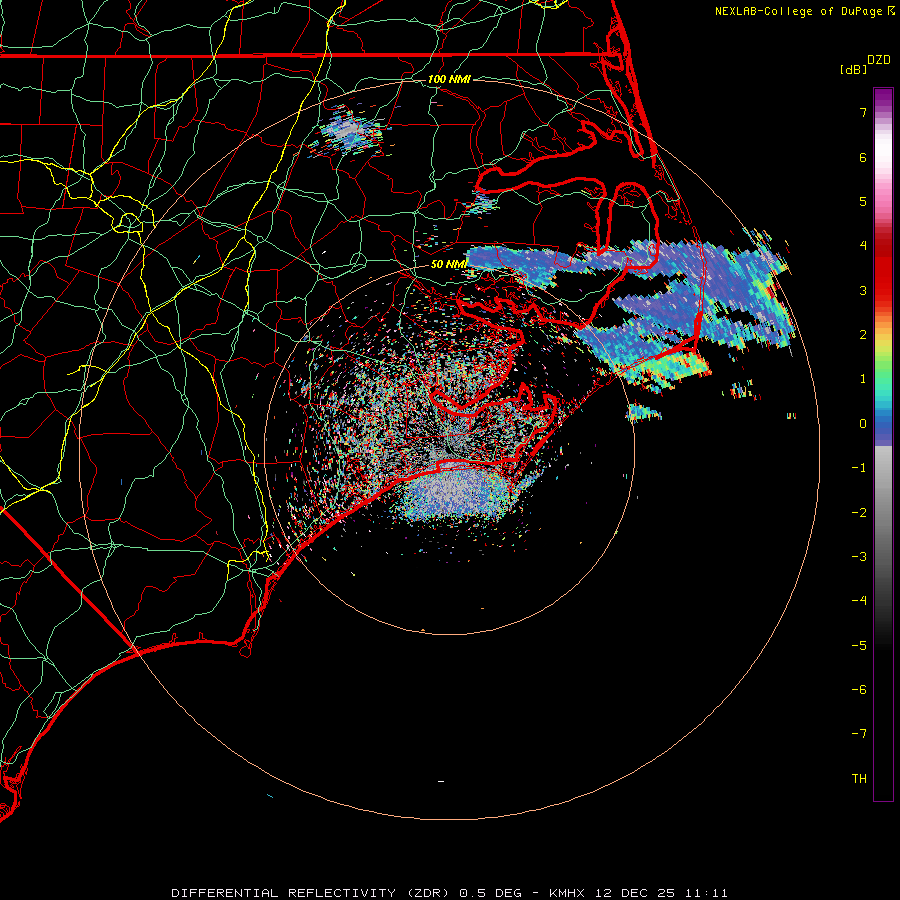900x900 pixels.
Task: Click the -6 value on color scale
Action: (x=859, y=690)
